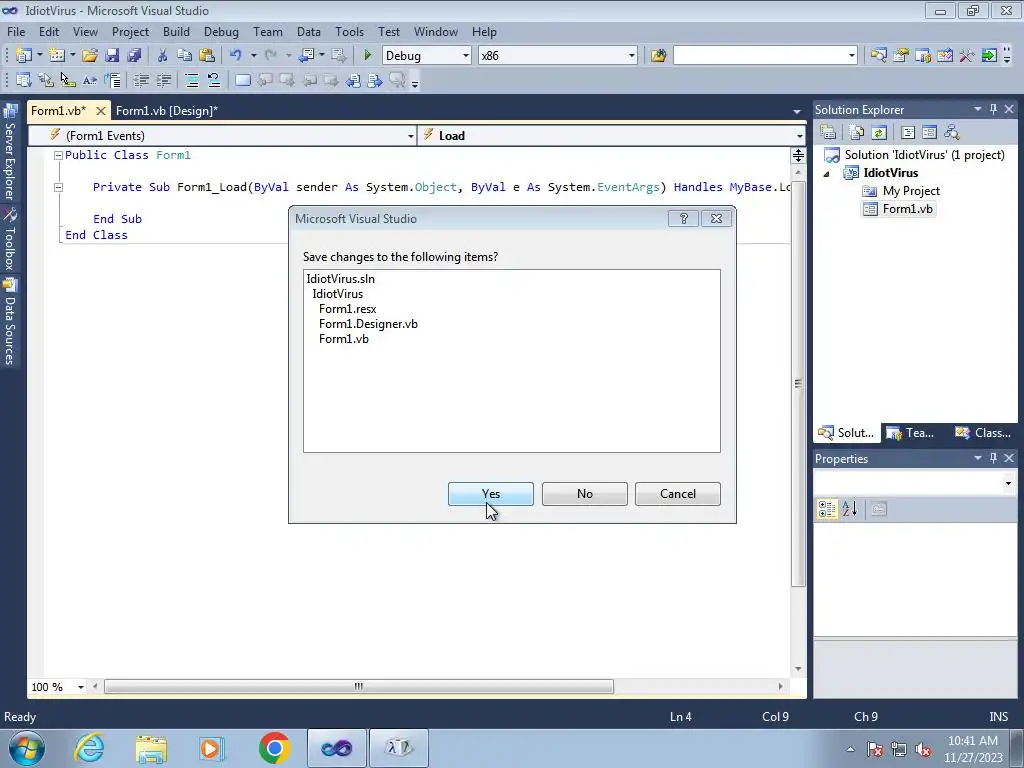Open the Debug configuration dropdown
Image resolution: width=1024 pixels, height=768 pixels.
(x=466, y=56)
